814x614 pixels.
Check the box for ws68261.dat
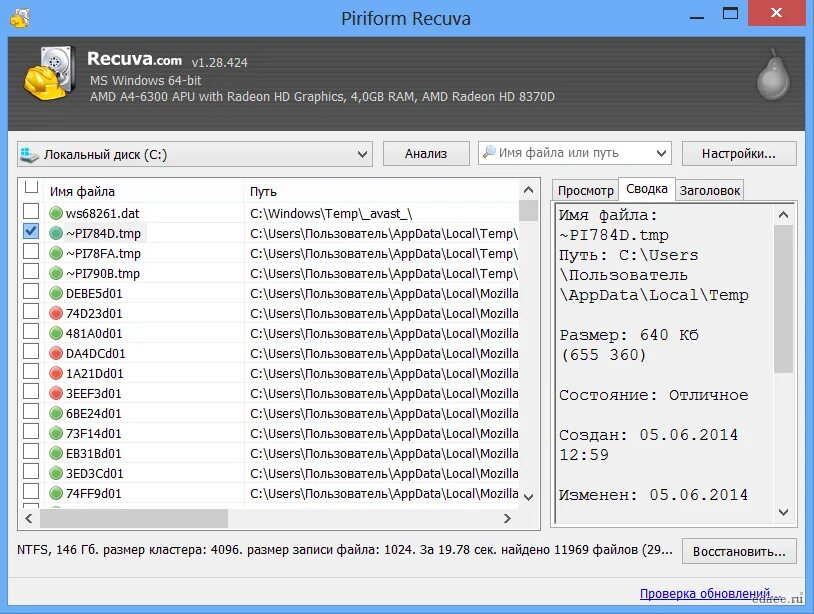click(31, 211)
